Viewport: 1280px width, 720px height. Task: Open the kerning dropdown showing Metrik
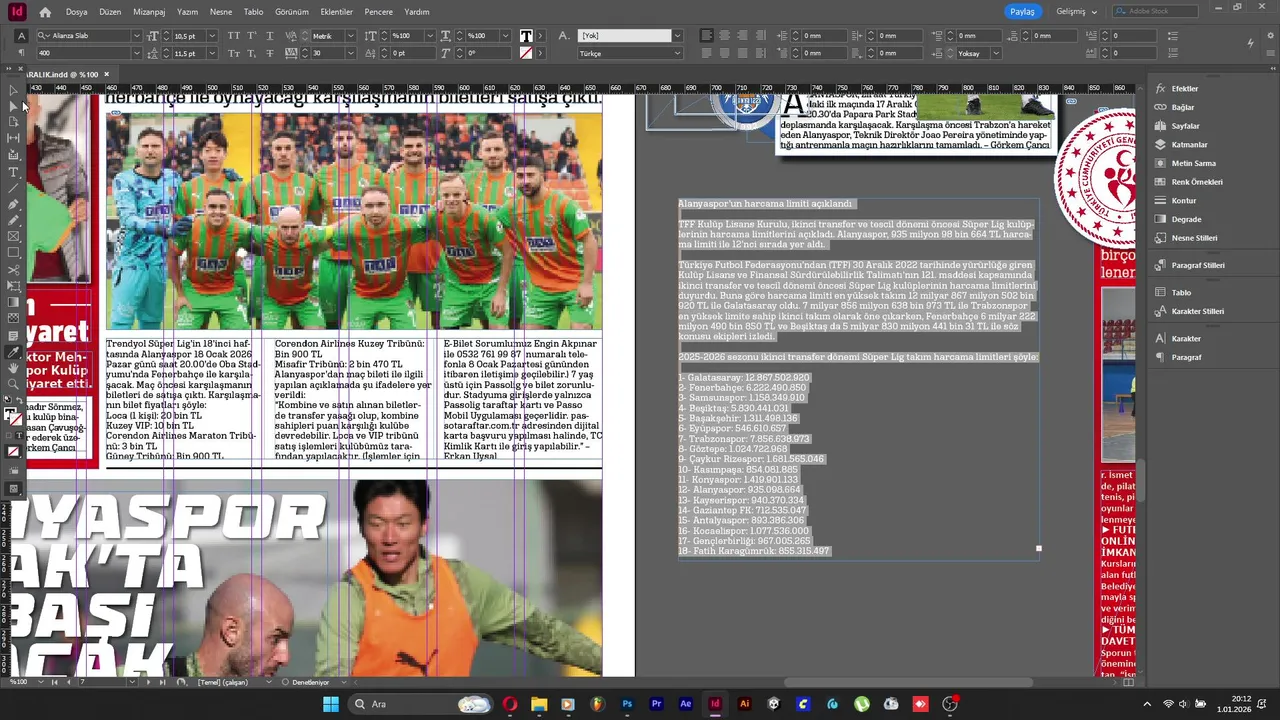(x=350, y=36)
